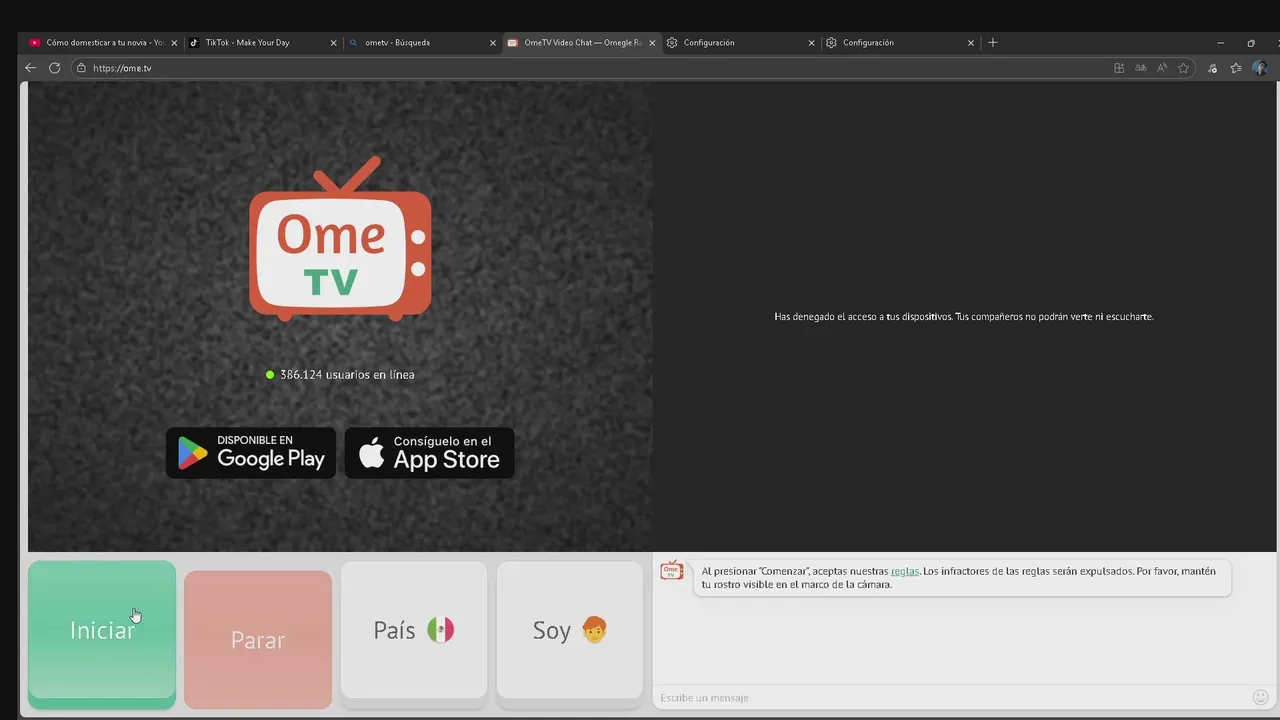Restore down the browser window

click(1251, 43)
